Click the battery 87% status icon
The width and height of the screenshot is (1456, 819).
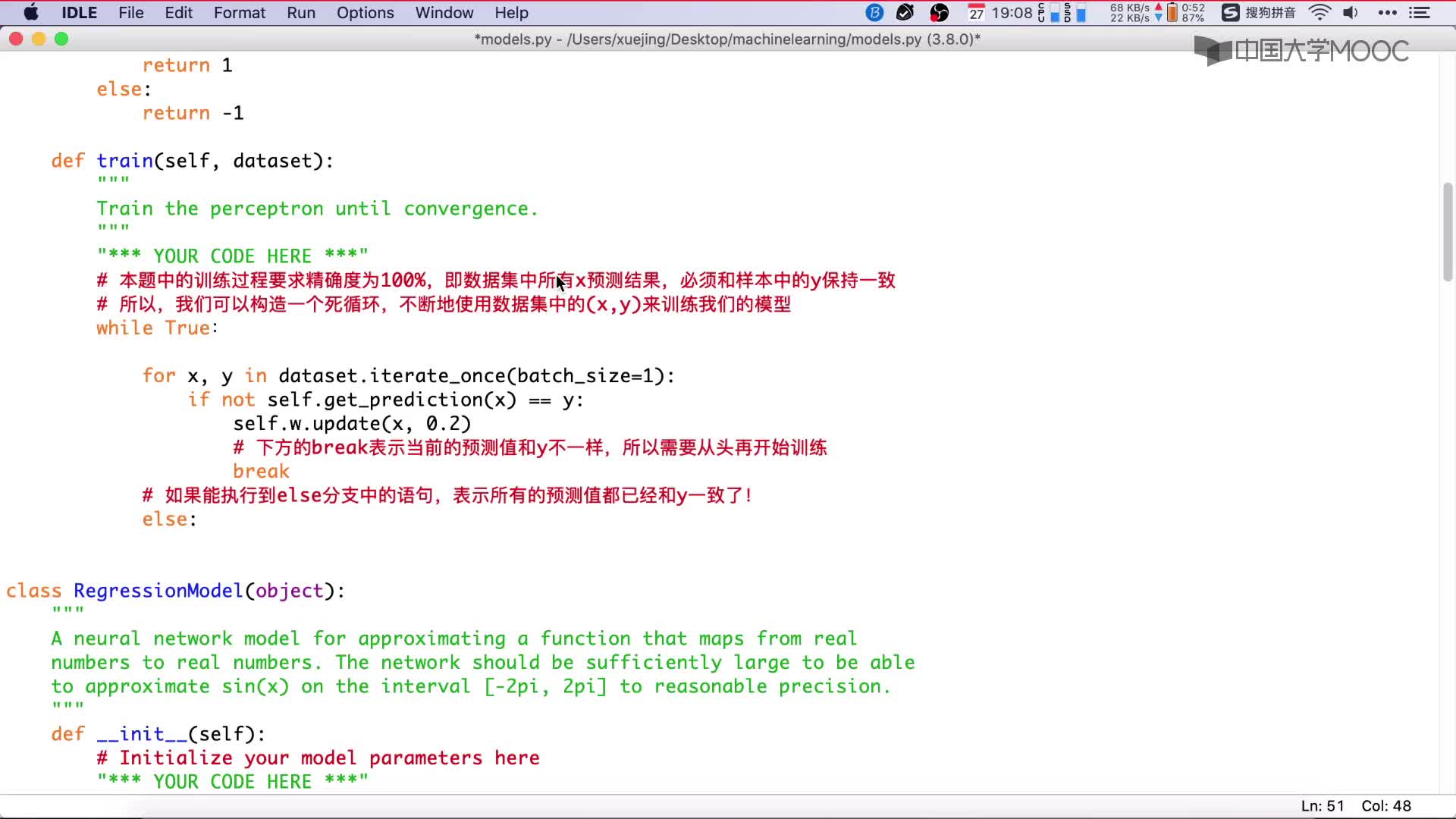[1185, 13]
